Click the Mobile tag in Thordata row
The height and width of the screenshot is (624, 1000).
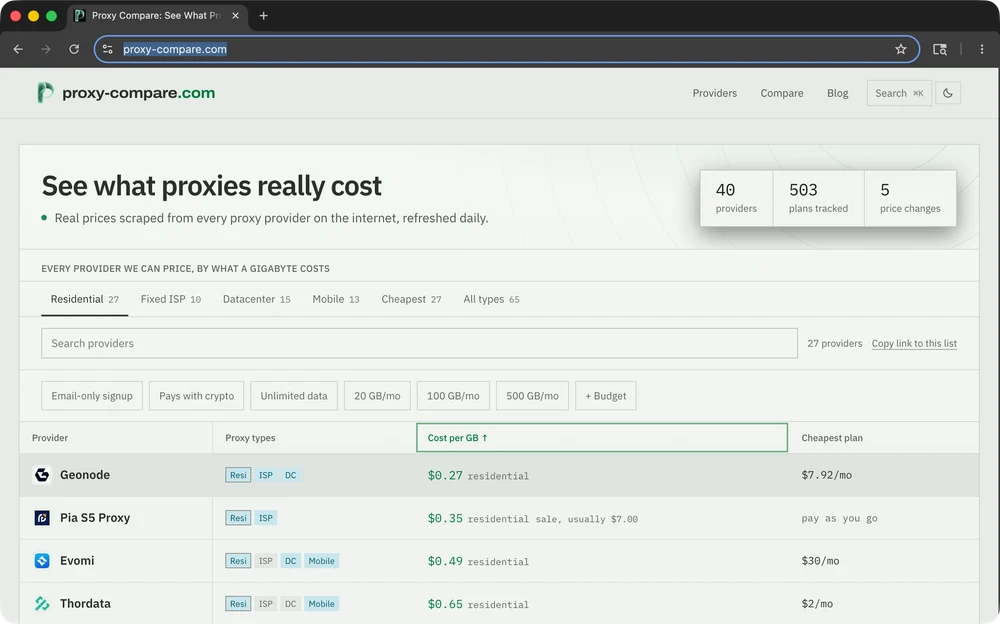321,604
